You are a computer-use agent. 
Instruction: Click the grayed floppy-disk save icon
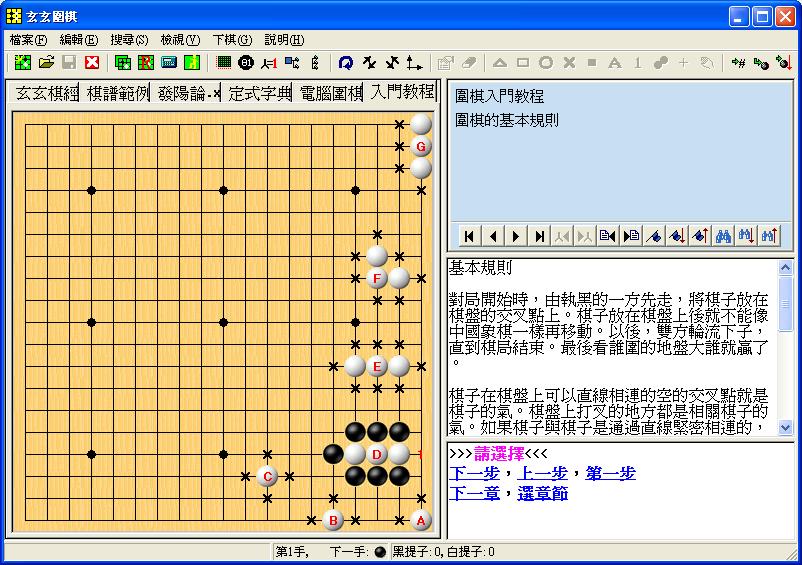(x=69, y=62)
